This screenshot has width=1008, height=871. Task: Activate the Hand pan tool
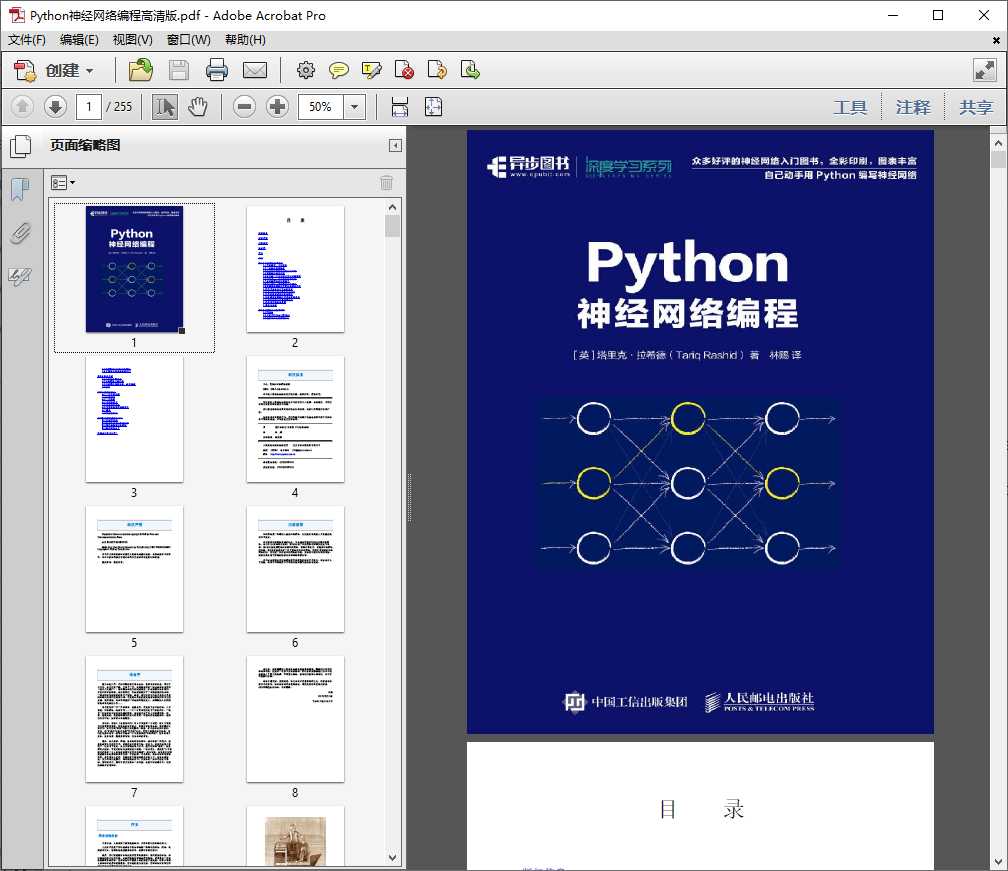click(198, 107)
